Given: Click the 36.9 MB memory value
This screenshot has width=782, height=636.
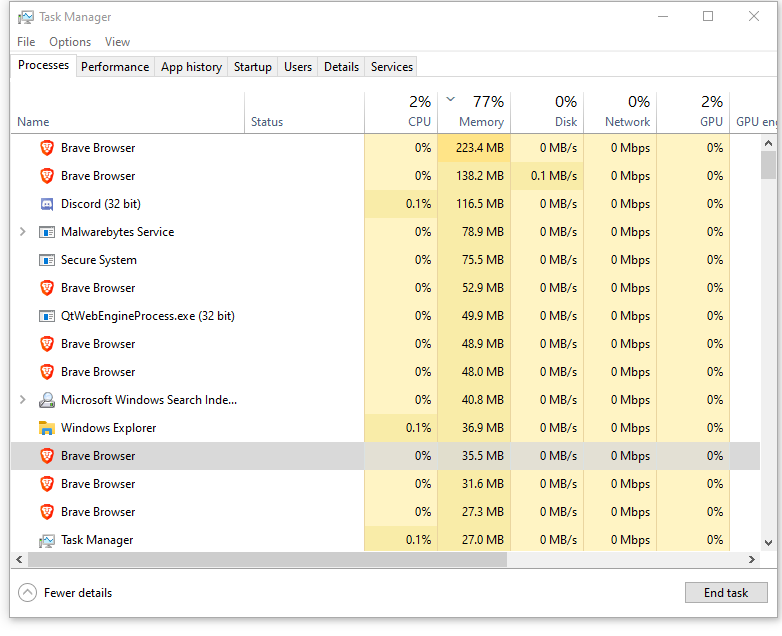Looking at the screenshot, I should [x=483, y=428].
